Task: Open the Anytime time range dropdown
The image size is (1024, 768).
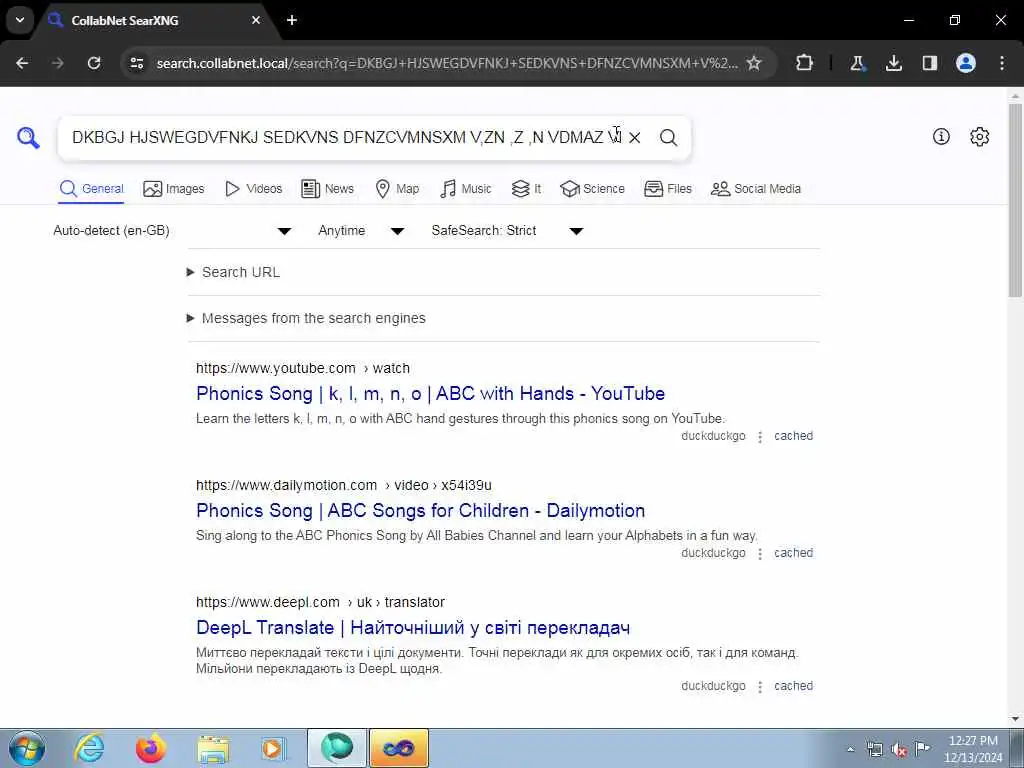Action: (361, 231)
